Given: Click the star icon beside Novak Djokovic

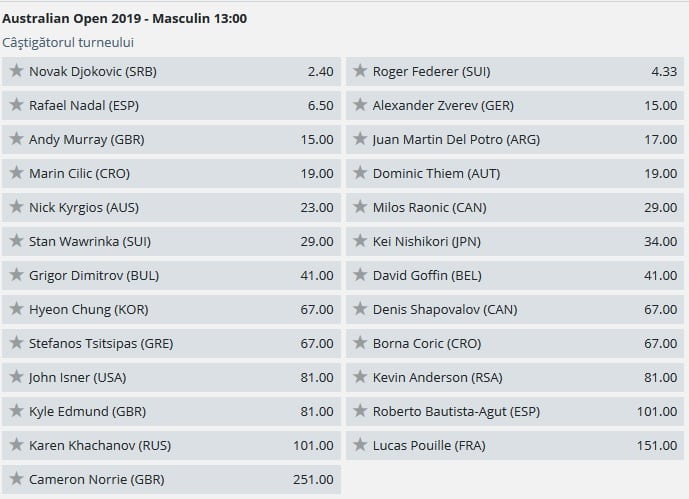Looking at the screenshot, I should (16, 71).
